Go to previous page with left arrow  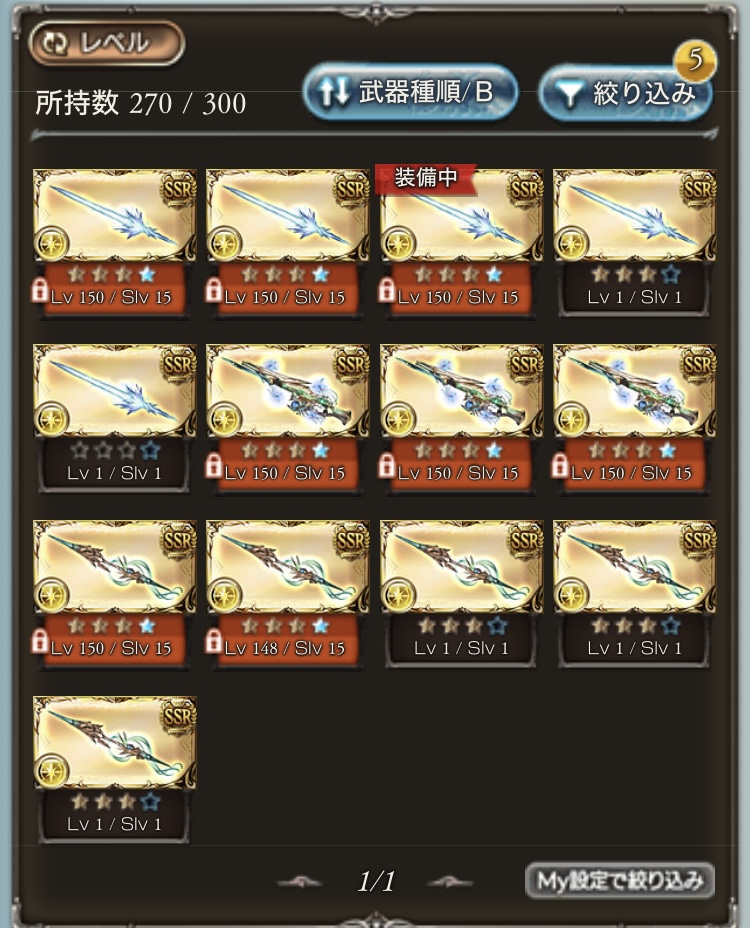pos(300,882)
